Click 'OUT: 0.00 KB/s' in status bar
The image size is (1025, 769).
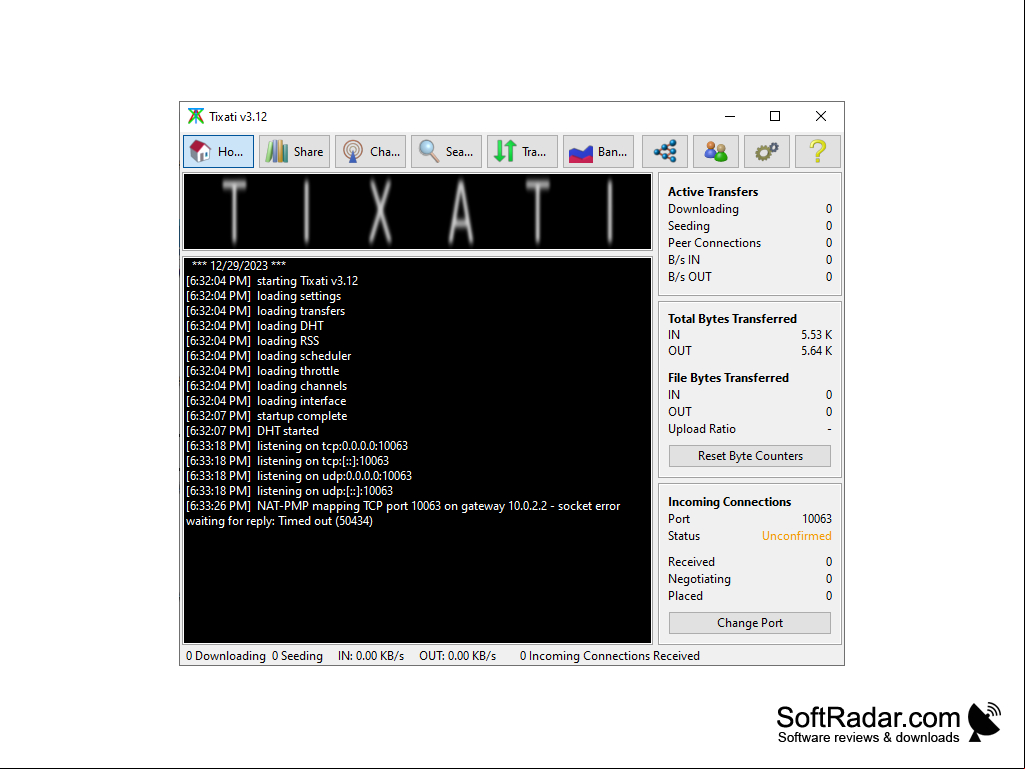point(458,656)
